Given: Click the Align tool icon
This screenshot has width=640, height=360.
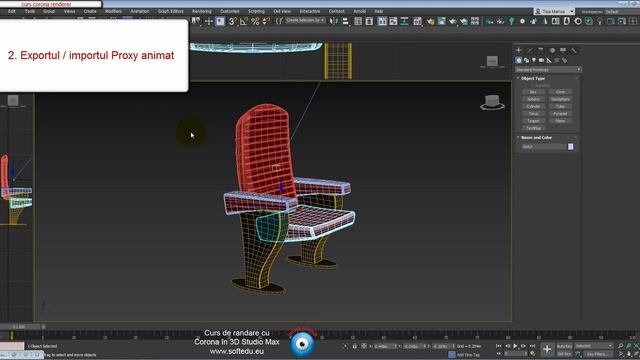Looking at the screenshot, I should click(345, 21).
